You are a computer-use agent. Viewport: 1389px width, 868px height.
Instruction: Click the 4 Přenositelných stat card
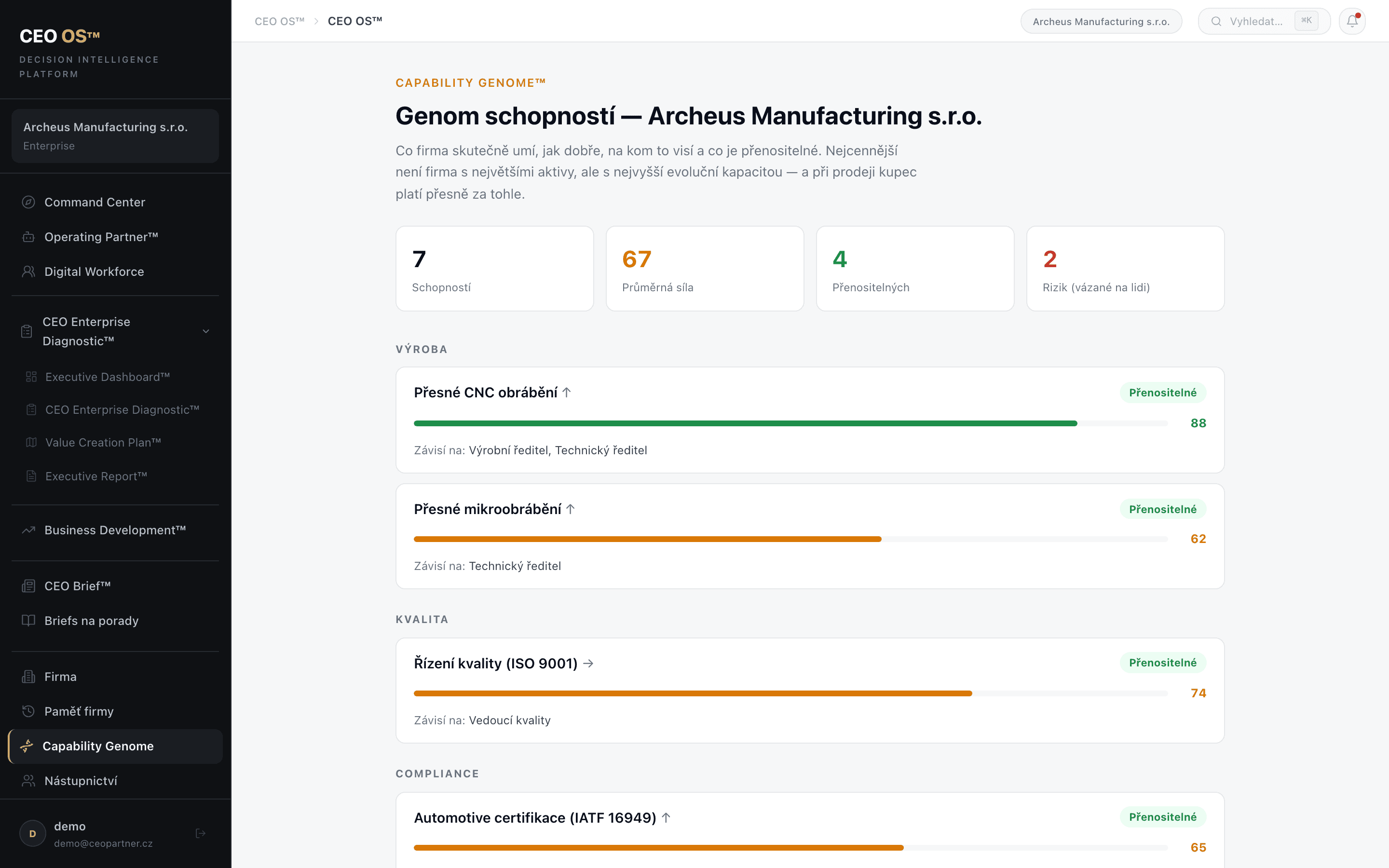915,269
